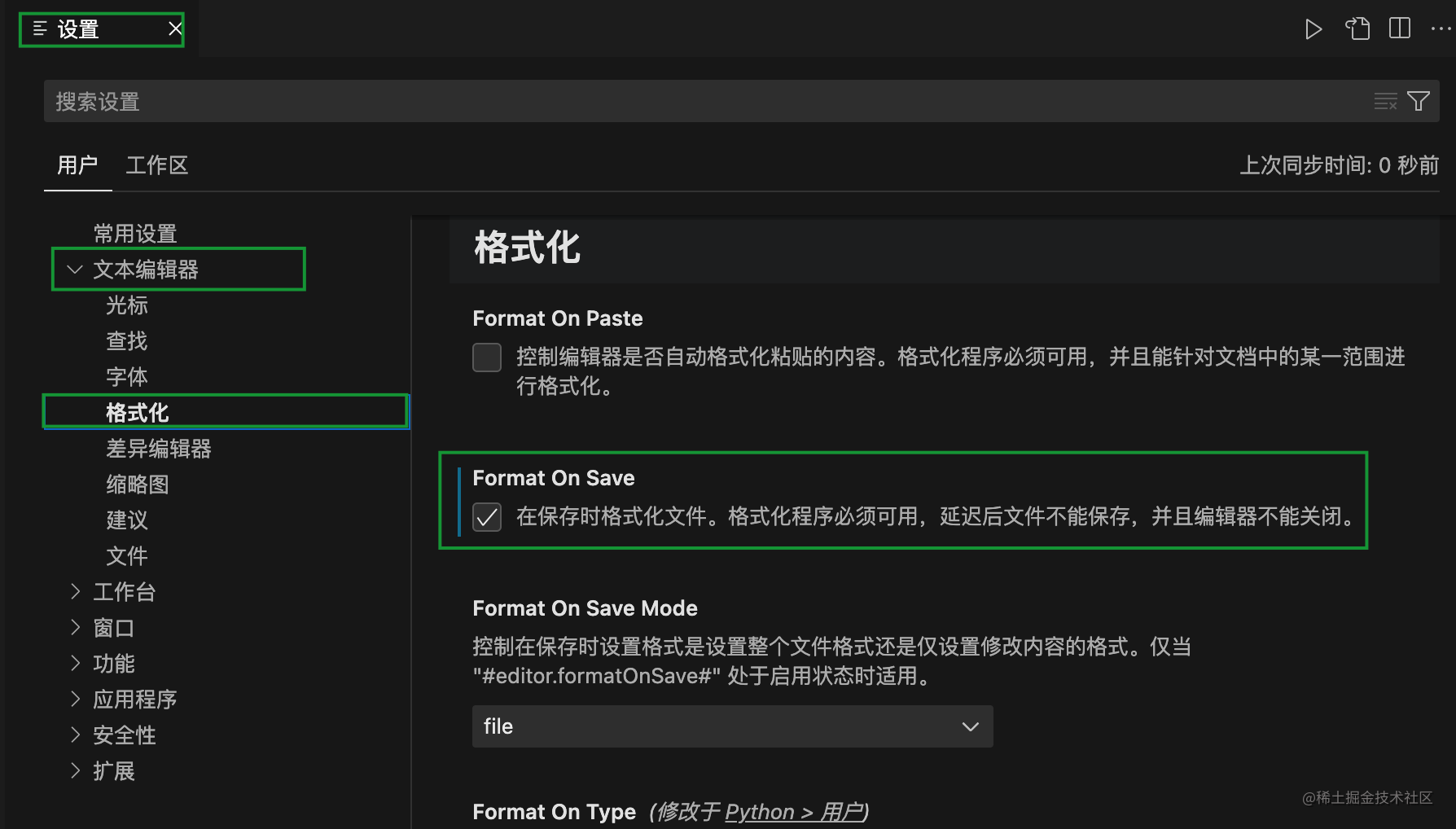Screen dimensions: 1456x829
Task: Expand the 安全性 tree section
Action: tap(75, 735)
